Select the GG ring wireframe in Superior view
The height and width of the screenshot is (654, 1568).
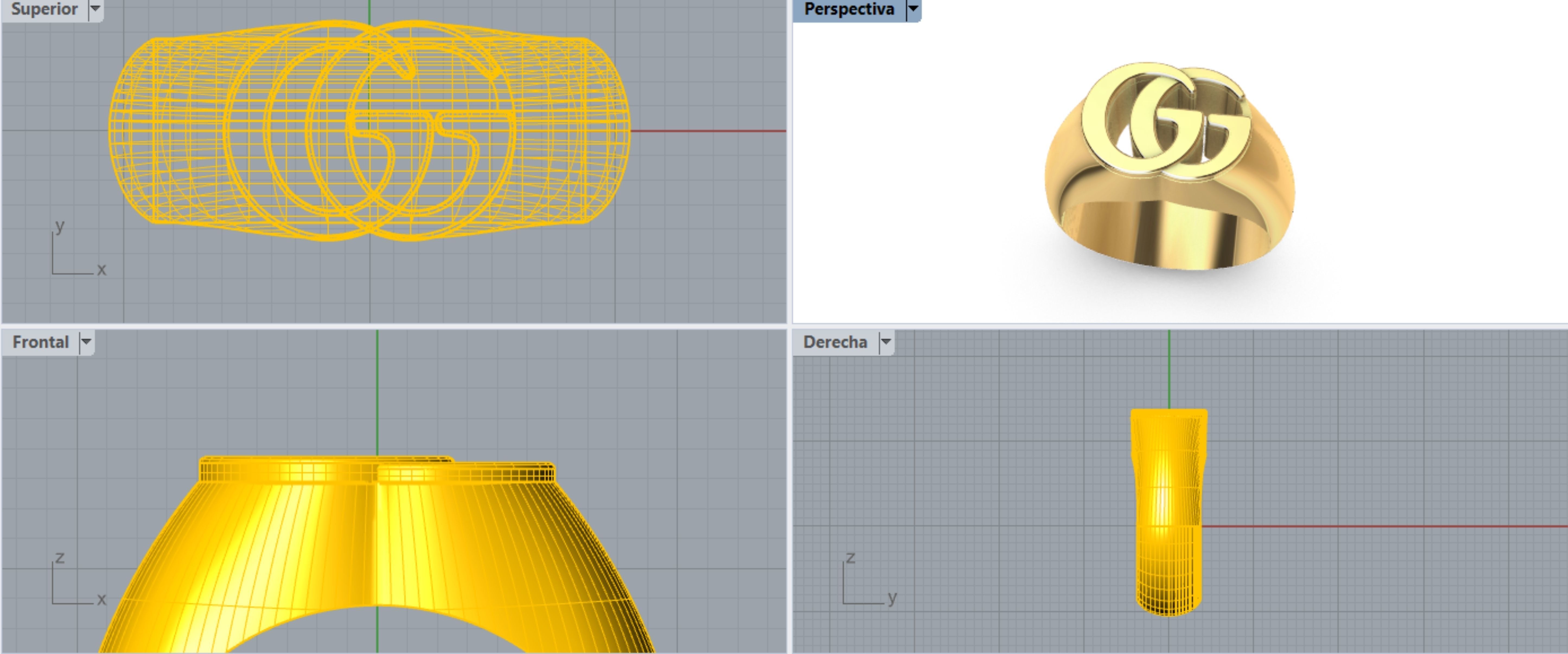click(x=370, y=130)
